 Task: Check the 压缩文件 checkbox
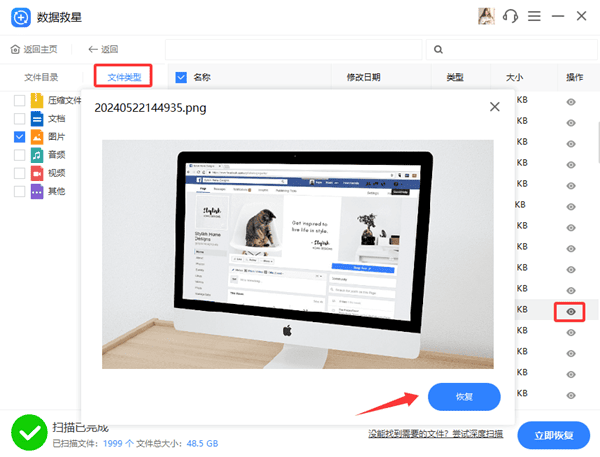click(x=20, y=100)
